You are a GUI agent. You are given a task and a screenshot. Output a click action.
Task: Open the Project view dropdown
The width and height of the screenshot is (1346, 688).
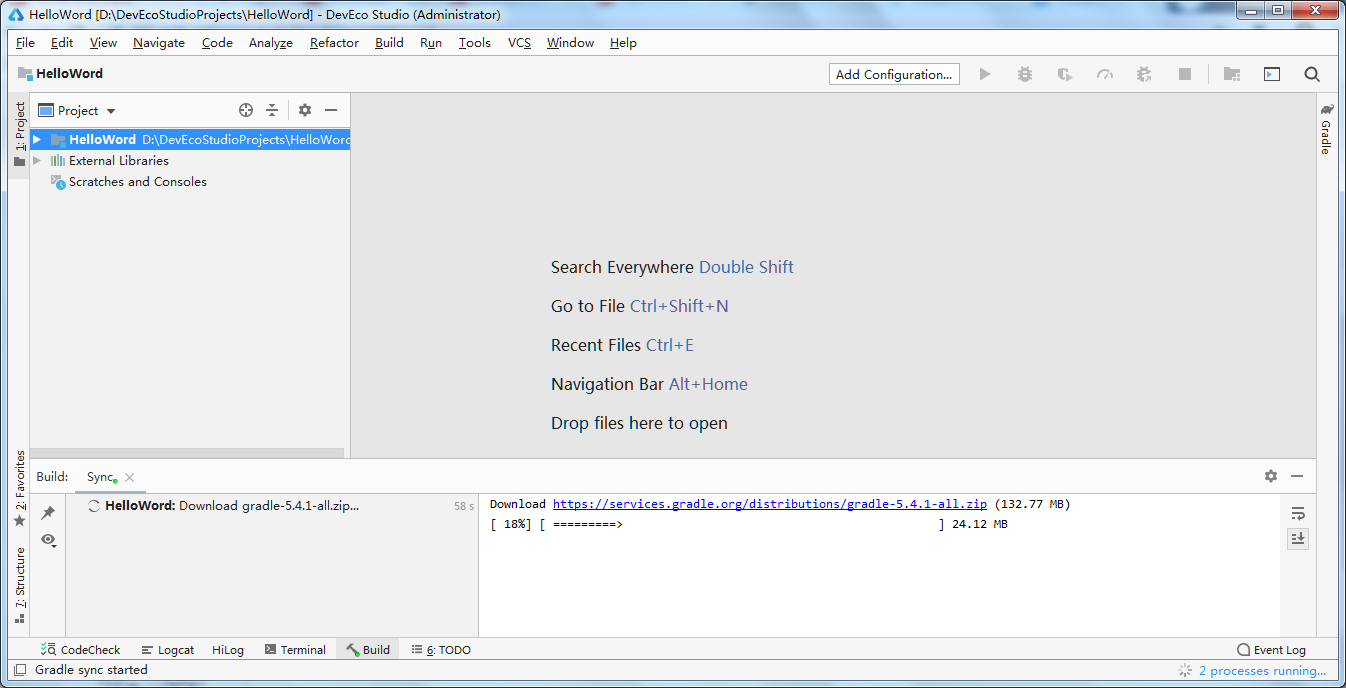(x=77, y=110)
